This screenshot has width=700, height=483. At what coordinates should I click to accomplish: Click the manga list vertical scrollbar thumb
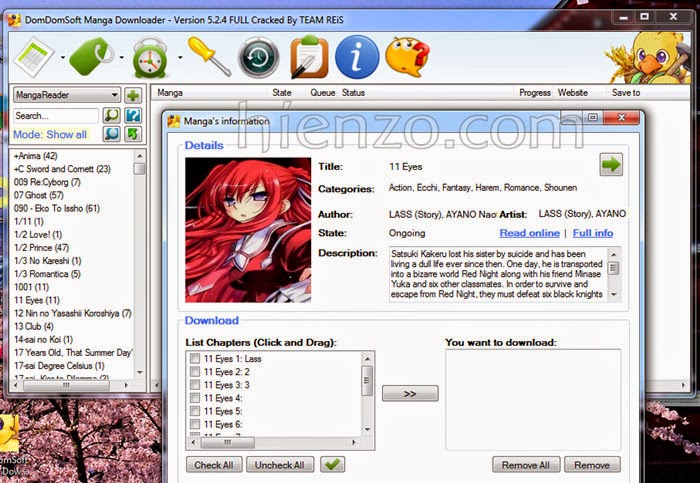[140, 169]
